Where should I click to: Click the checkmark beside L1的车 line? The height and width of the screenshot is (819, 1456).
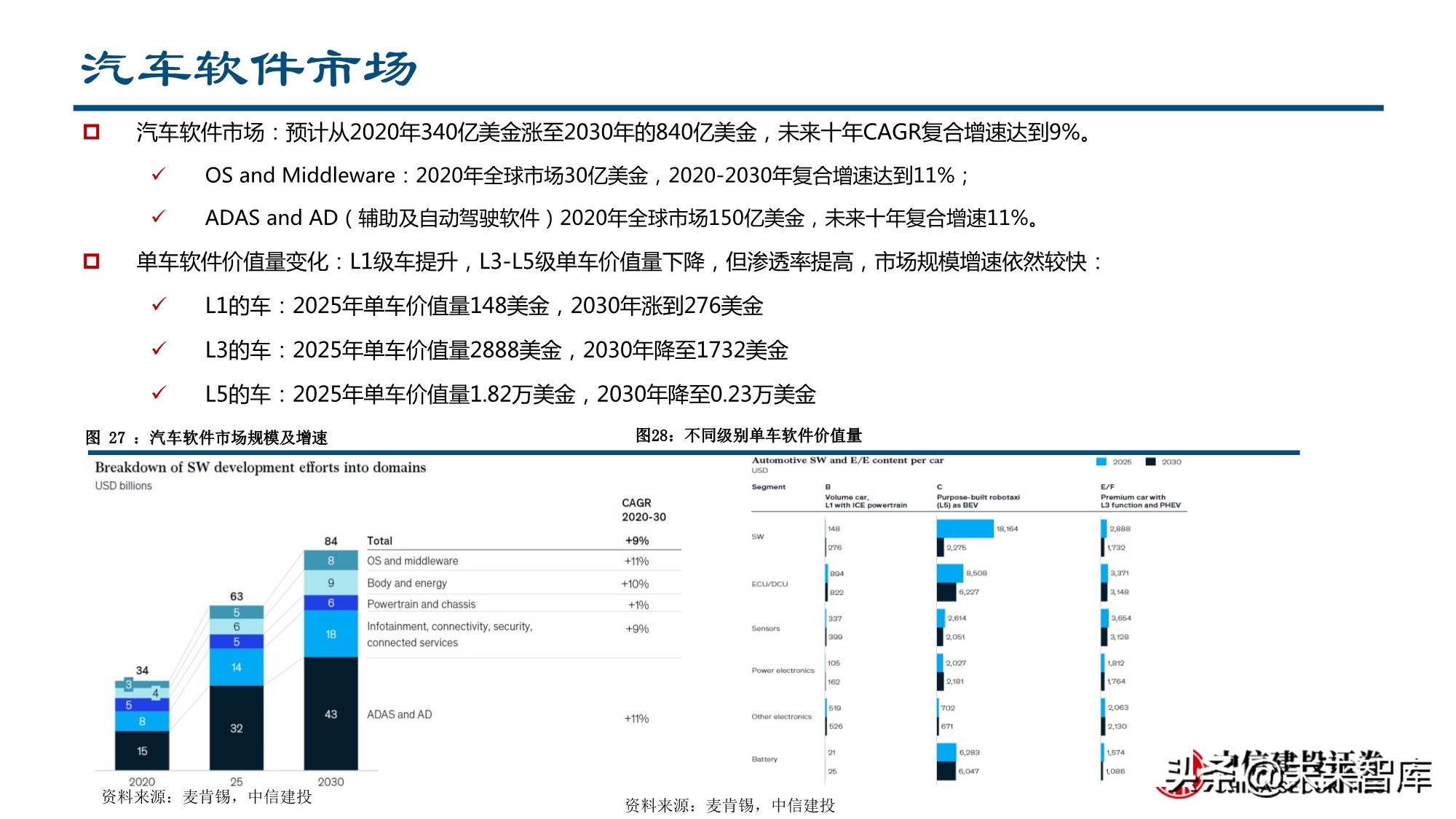coord(159,304)
